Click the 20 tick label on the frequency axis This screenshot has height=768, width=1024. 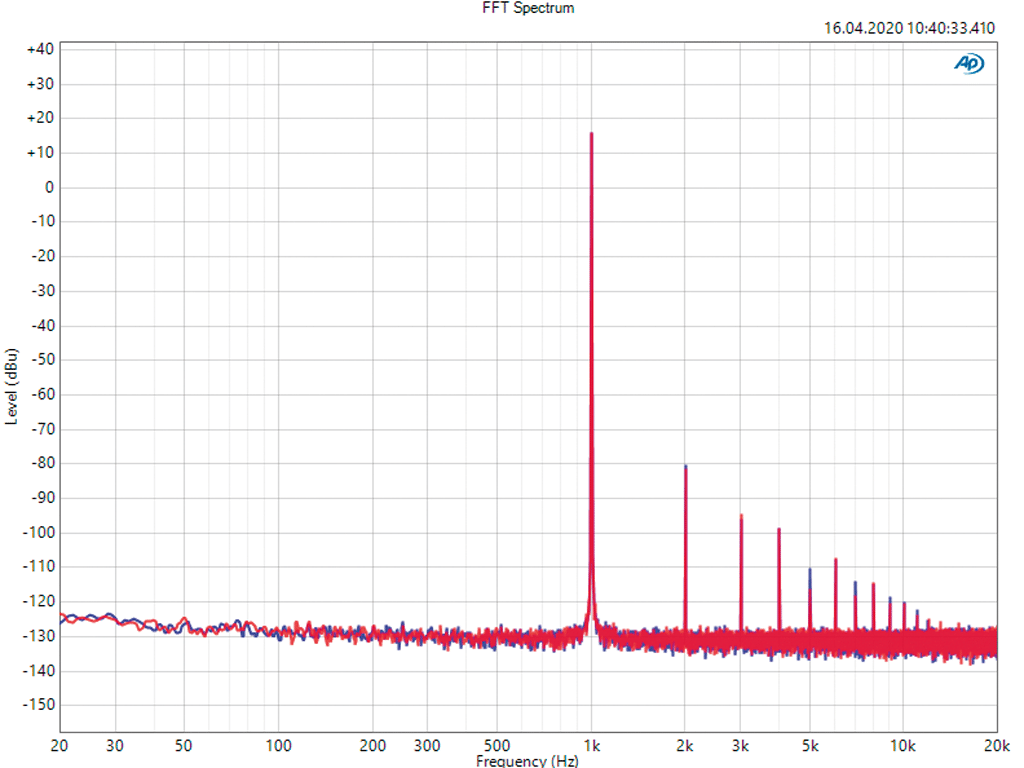60,745
